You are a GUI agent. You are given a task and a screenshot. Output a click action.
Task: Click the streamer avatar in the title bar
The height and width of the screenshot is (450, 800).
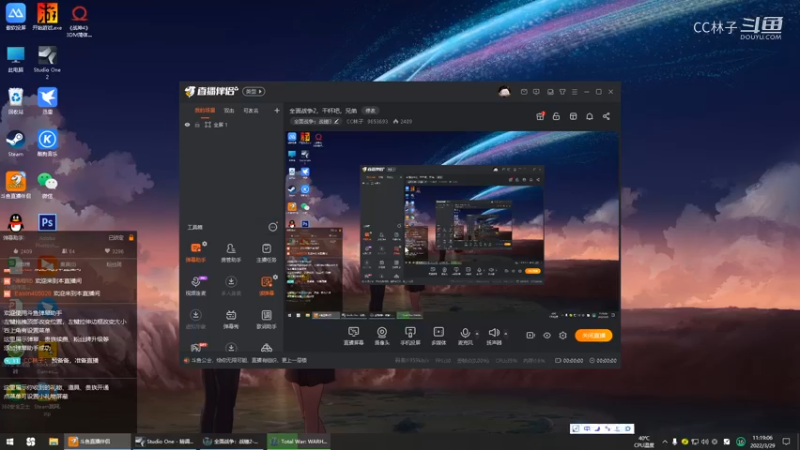pos(504,92)
